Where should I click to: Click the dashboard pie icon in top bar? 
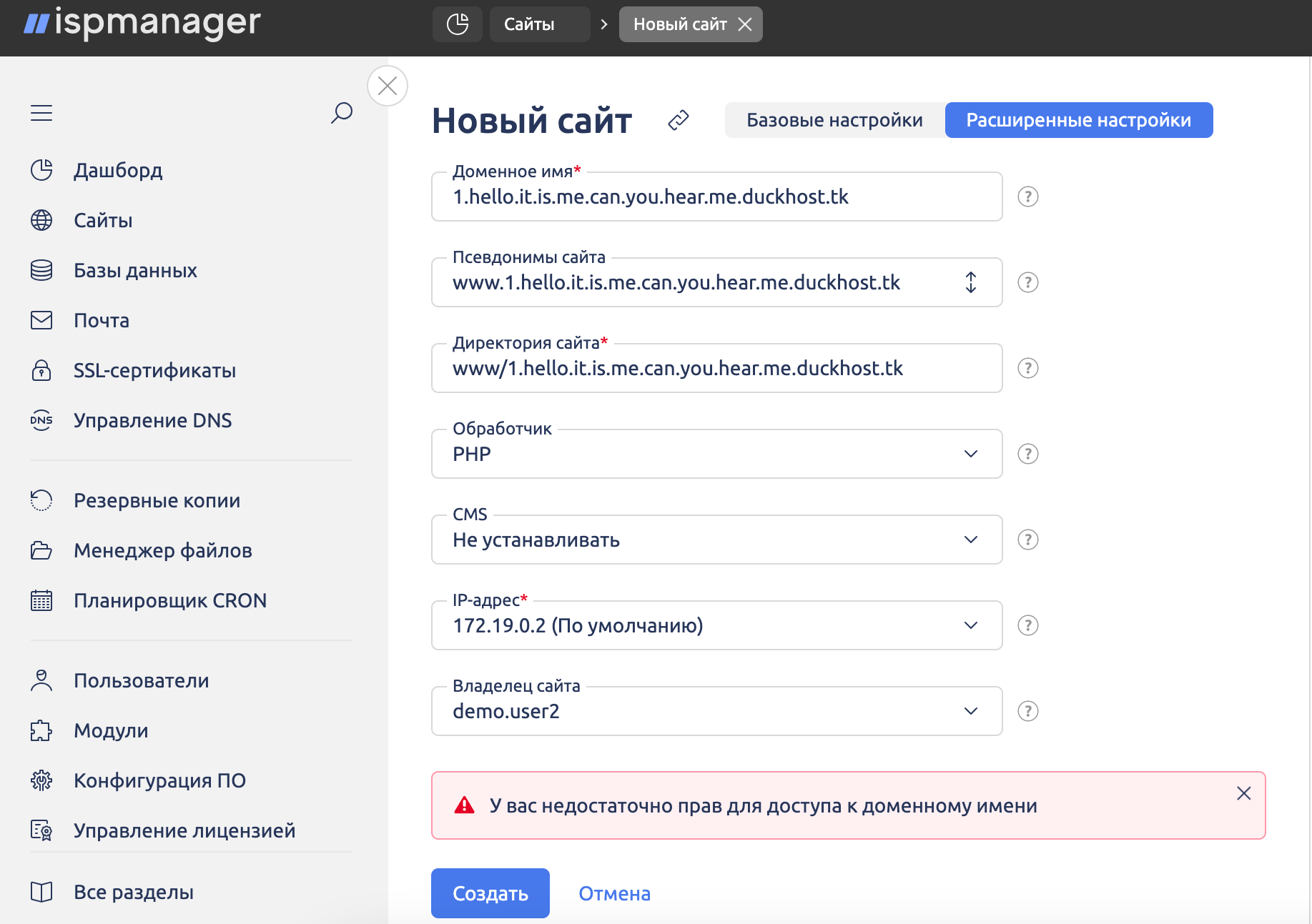point(458,24)
